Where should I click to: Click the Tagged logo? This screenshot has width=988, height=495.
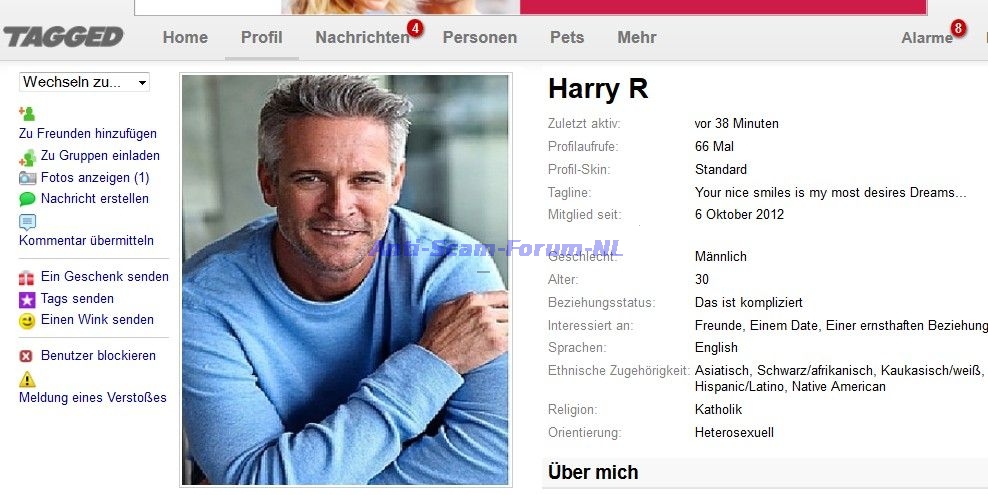point(63,37)
